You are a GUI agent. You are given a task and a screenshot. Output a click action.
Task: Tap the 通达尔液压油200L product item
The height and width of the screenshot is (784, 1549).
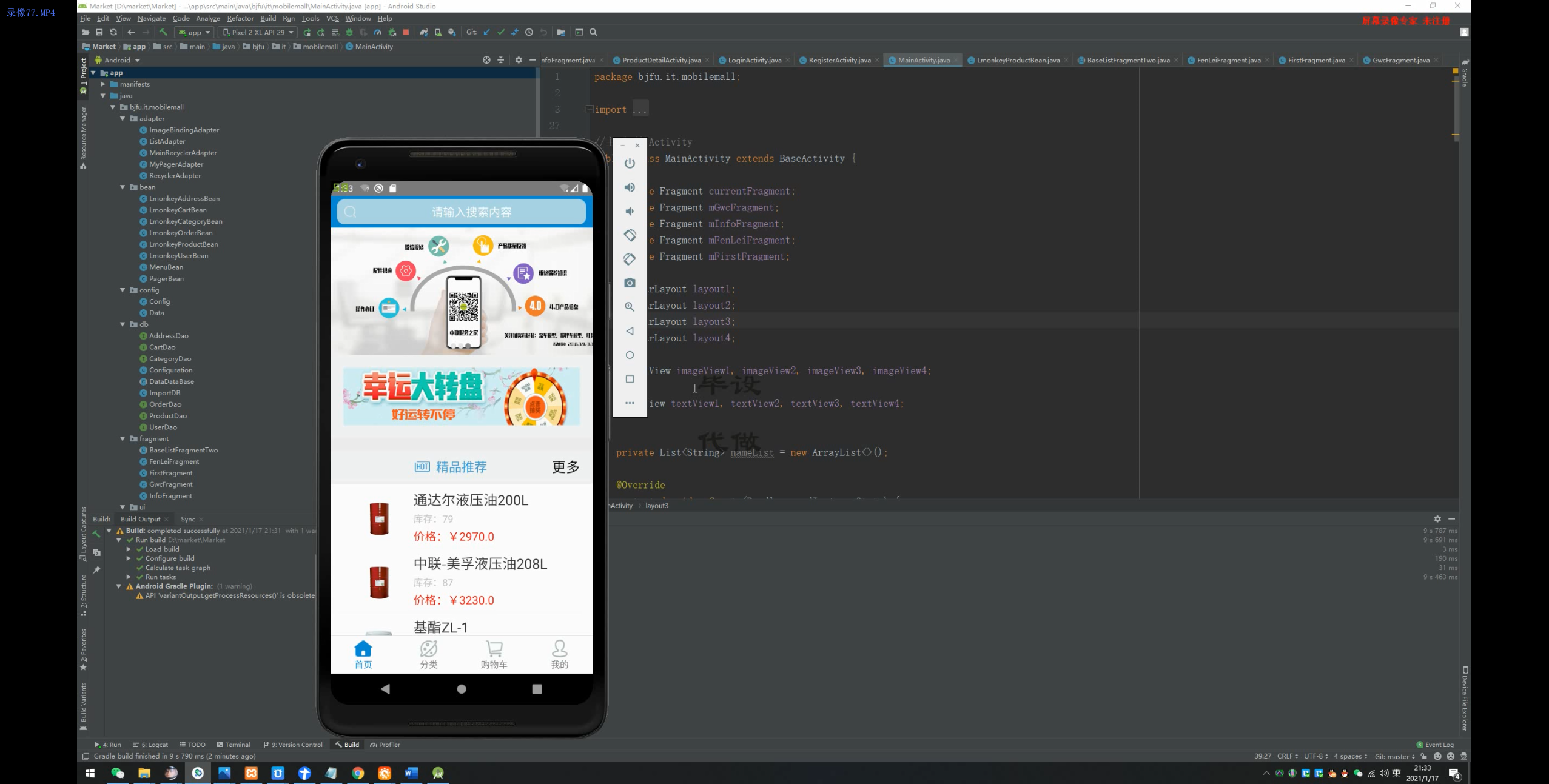[462, 519]
